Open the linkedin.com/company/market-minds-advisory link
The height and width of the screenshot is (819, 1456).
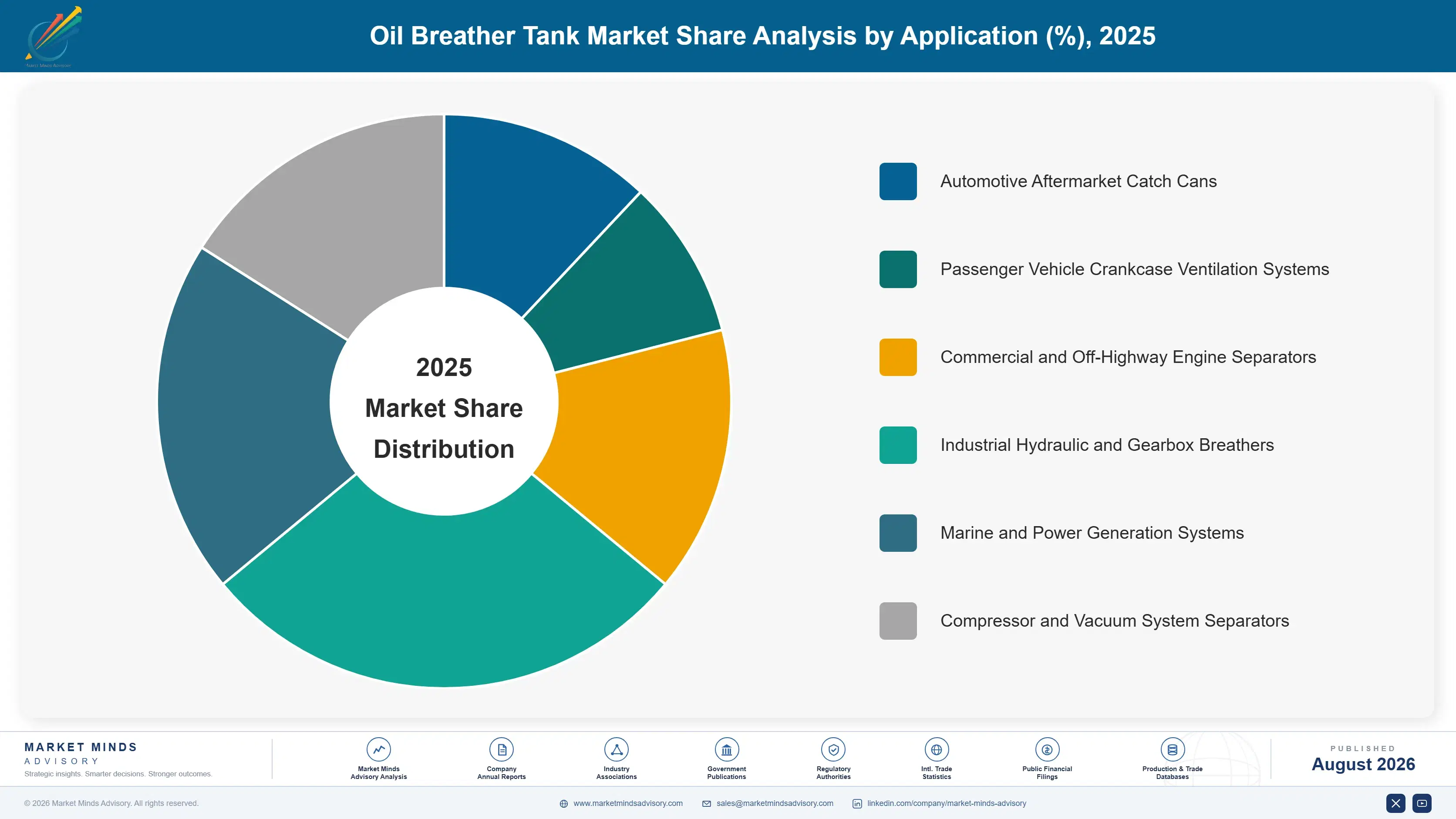click(947, 803)
